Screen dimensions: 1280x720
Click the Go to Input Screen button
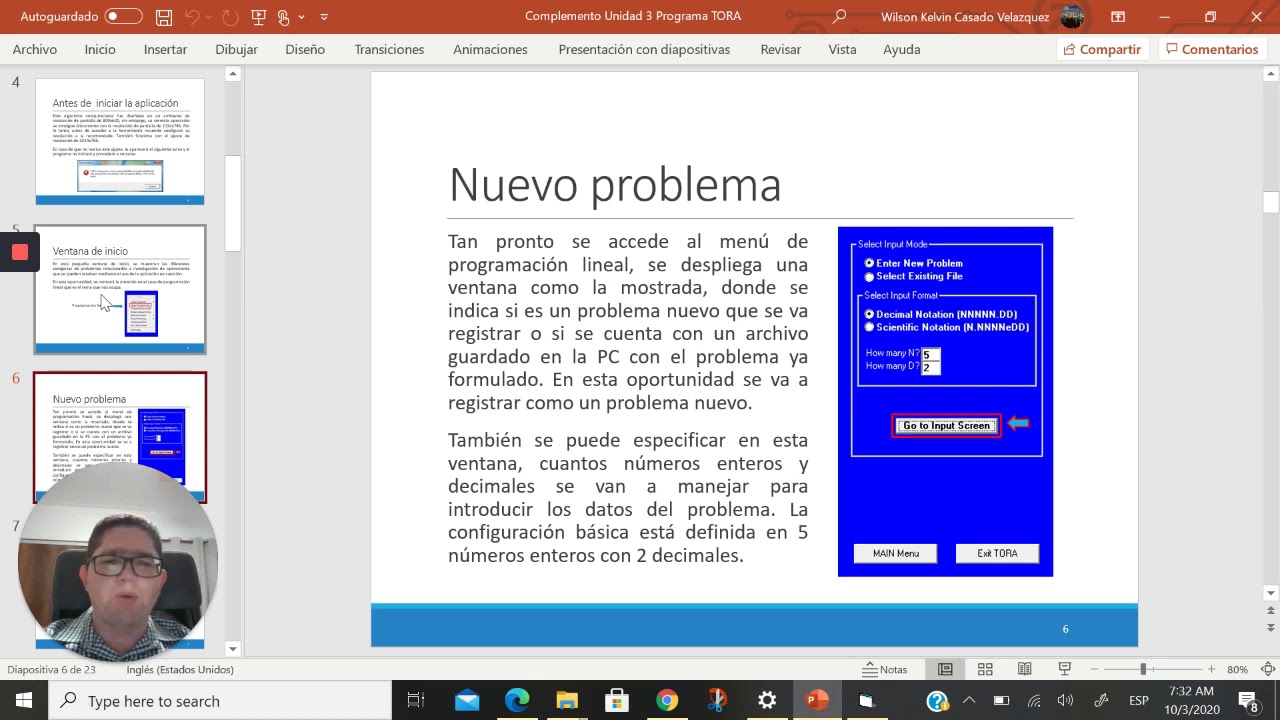click(x=946, y=426)
